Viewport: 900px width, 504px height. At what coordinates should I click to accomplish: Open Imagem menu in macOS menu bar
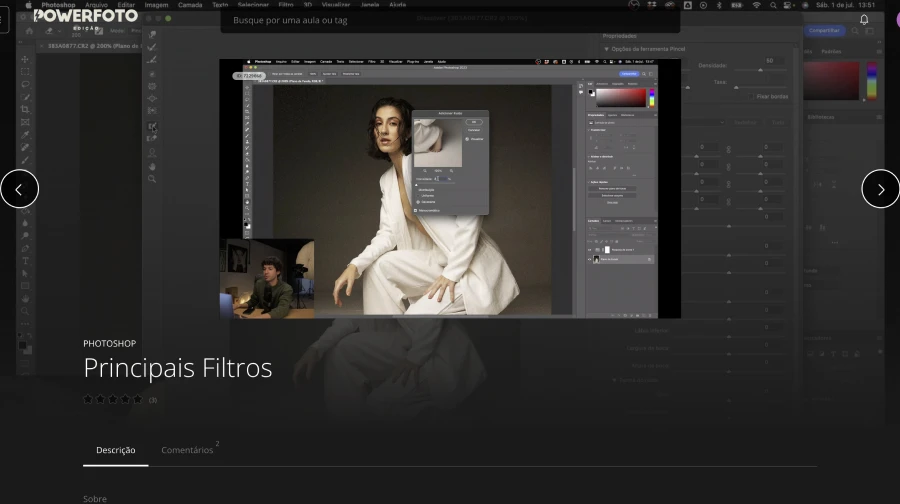tap(156, 5)
